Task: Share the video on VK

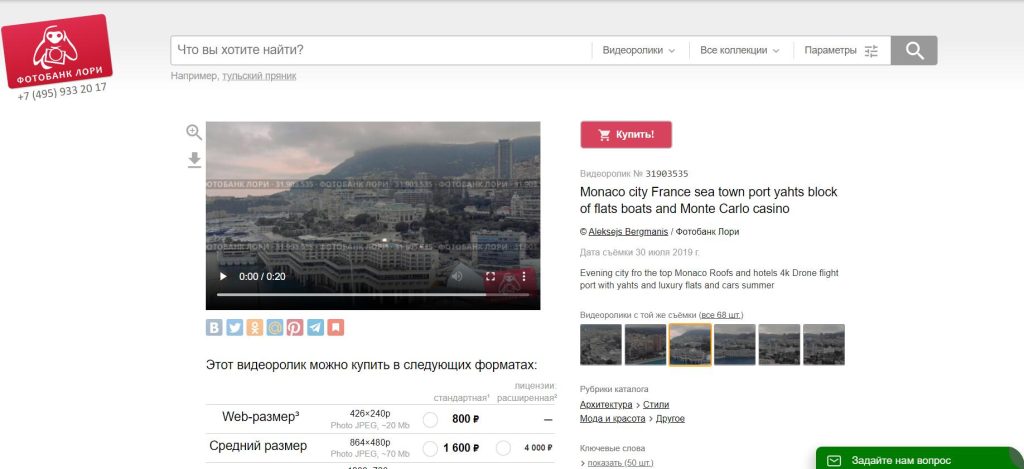Action: pos(214,327)
